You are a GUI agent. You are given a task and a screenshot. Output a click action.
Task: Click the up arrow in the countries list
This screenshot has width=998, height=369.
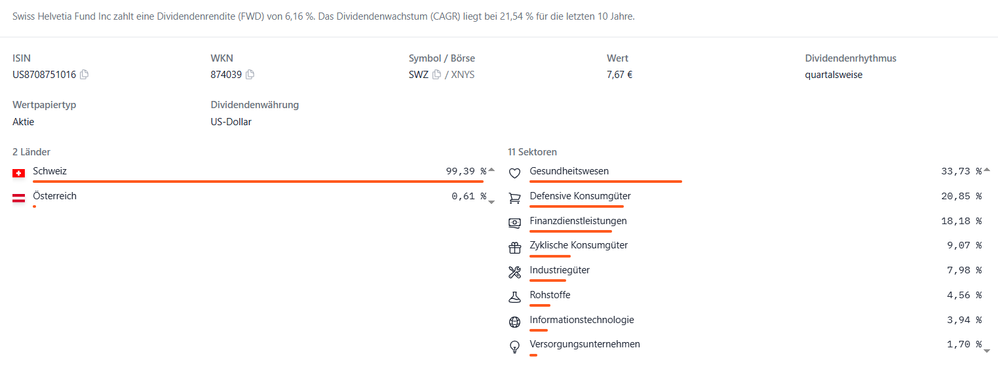tap(491, 169)
